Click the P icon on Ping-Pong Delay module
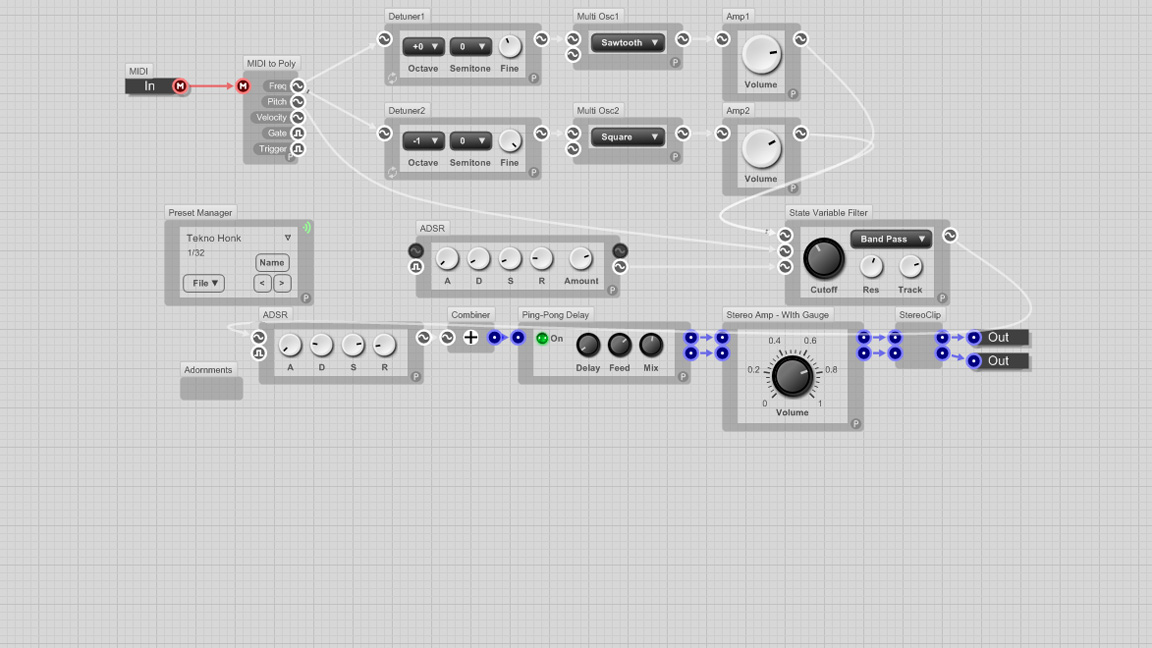 [683, 377]
